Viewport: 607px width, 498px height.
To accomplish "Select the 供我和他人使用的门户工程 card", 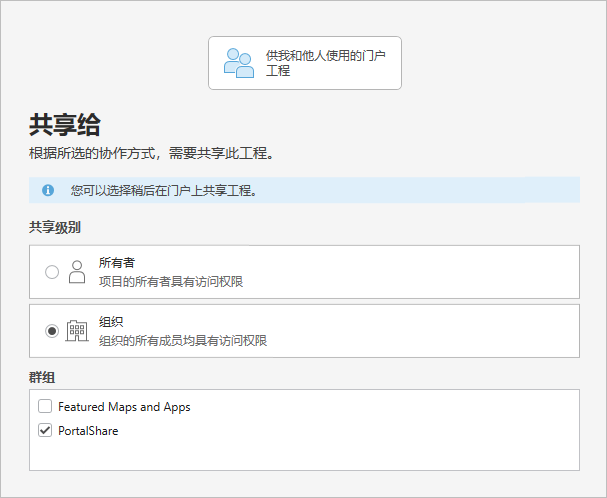I will pyautogui.click(x=305, y=63).
